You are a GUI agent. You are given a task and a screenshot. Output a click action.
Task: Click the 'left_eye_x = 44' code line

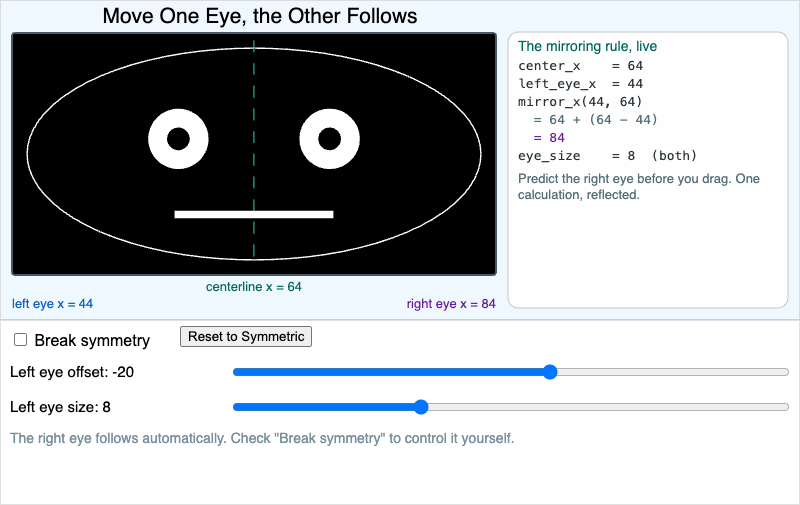coord(581,84)
